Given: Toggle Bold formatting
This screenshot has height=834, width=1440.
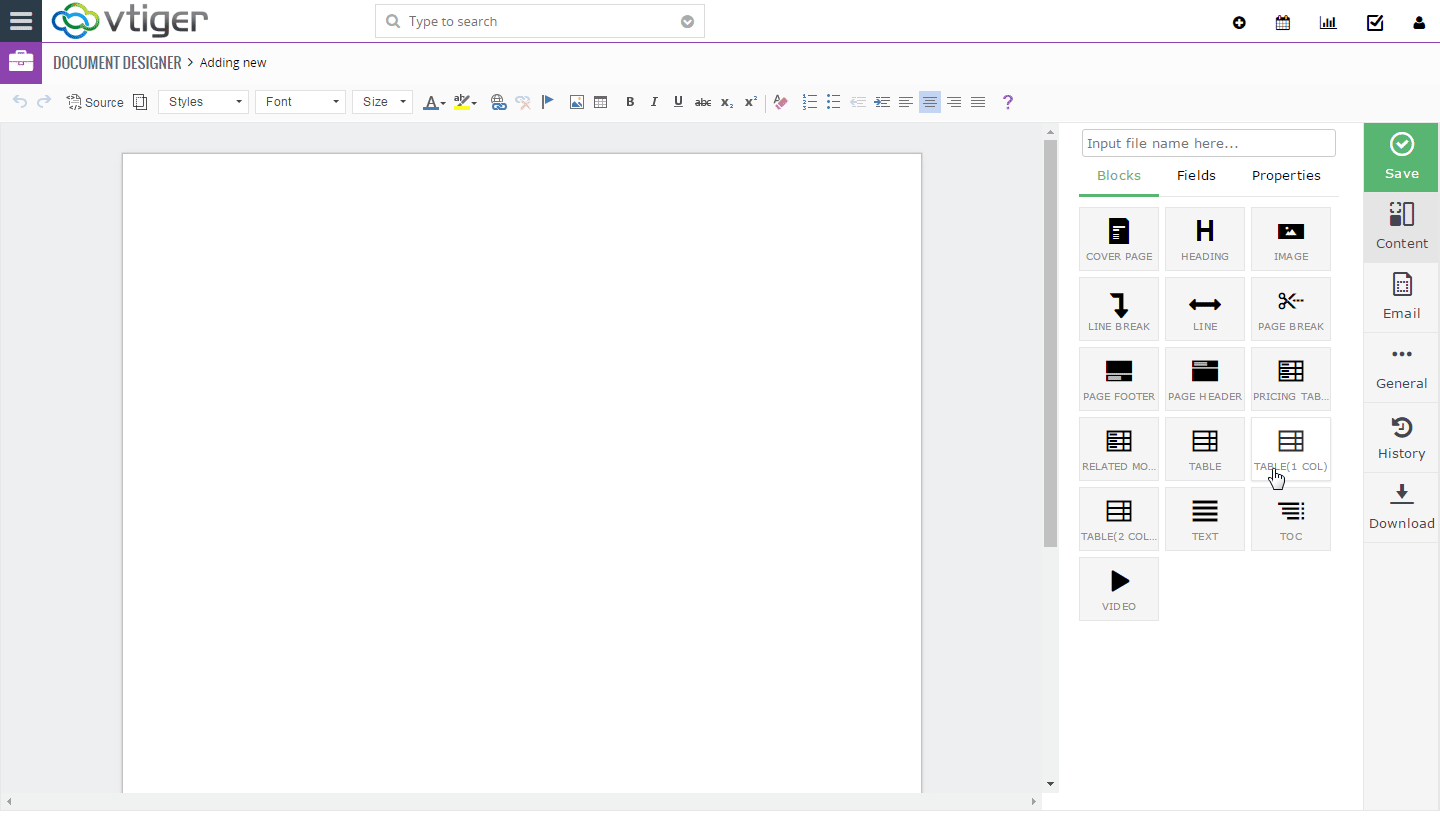Looking at the screenshot, I should [630, 102].
